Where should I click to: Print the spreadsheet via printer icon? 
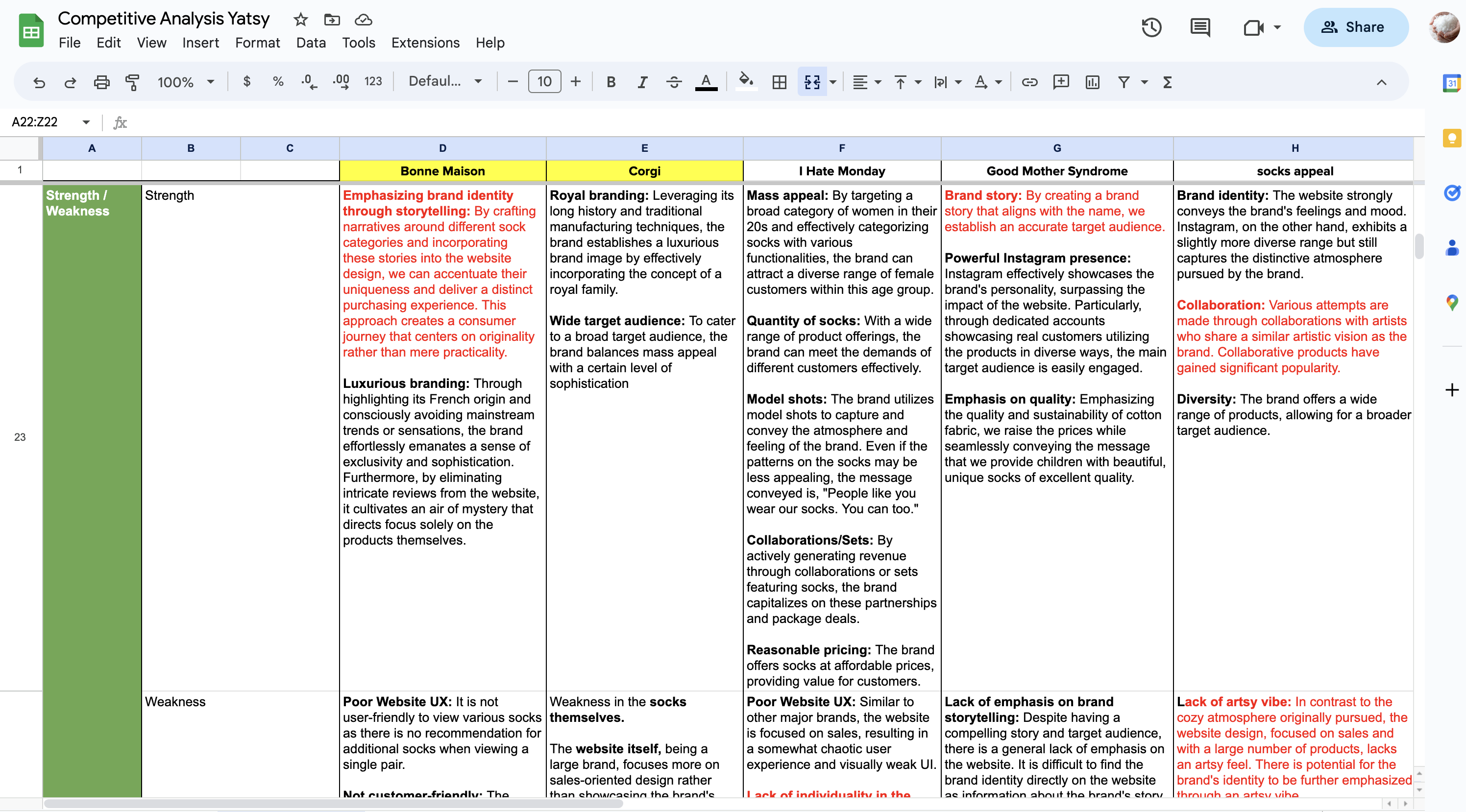[101, 82]
